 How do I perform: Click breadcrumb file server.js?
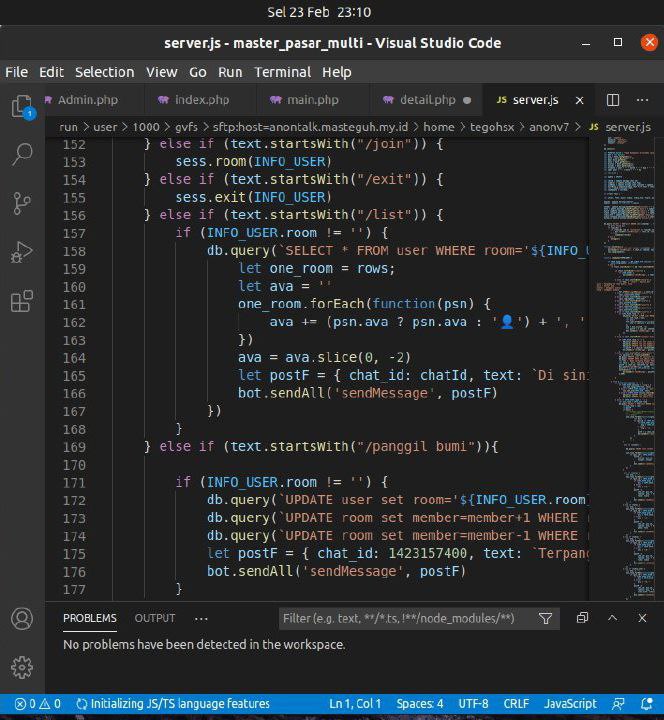pyautogui.click(x=620, y=127)
